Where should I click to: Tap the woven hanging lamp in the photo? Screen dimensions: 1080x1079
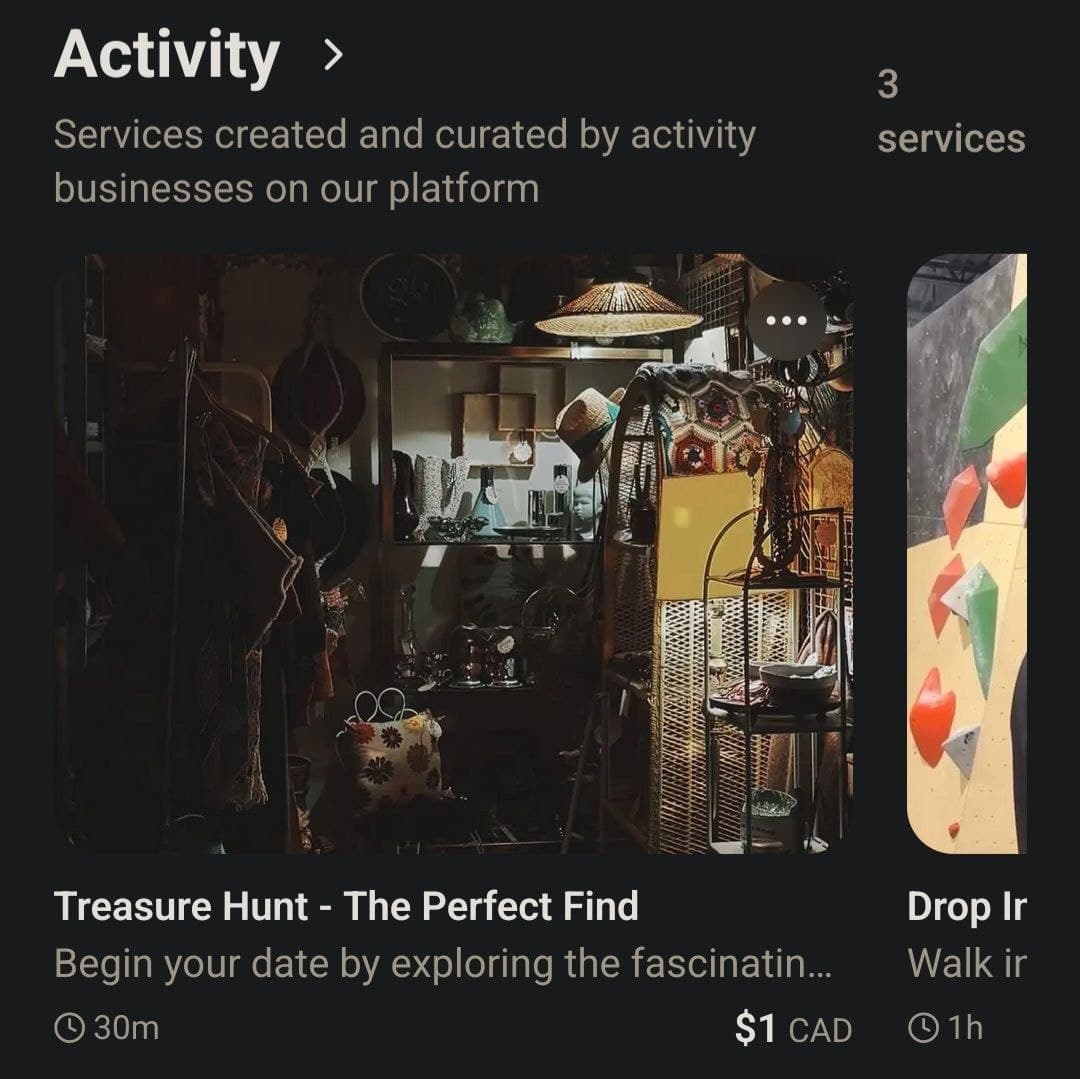pos(618,311)
